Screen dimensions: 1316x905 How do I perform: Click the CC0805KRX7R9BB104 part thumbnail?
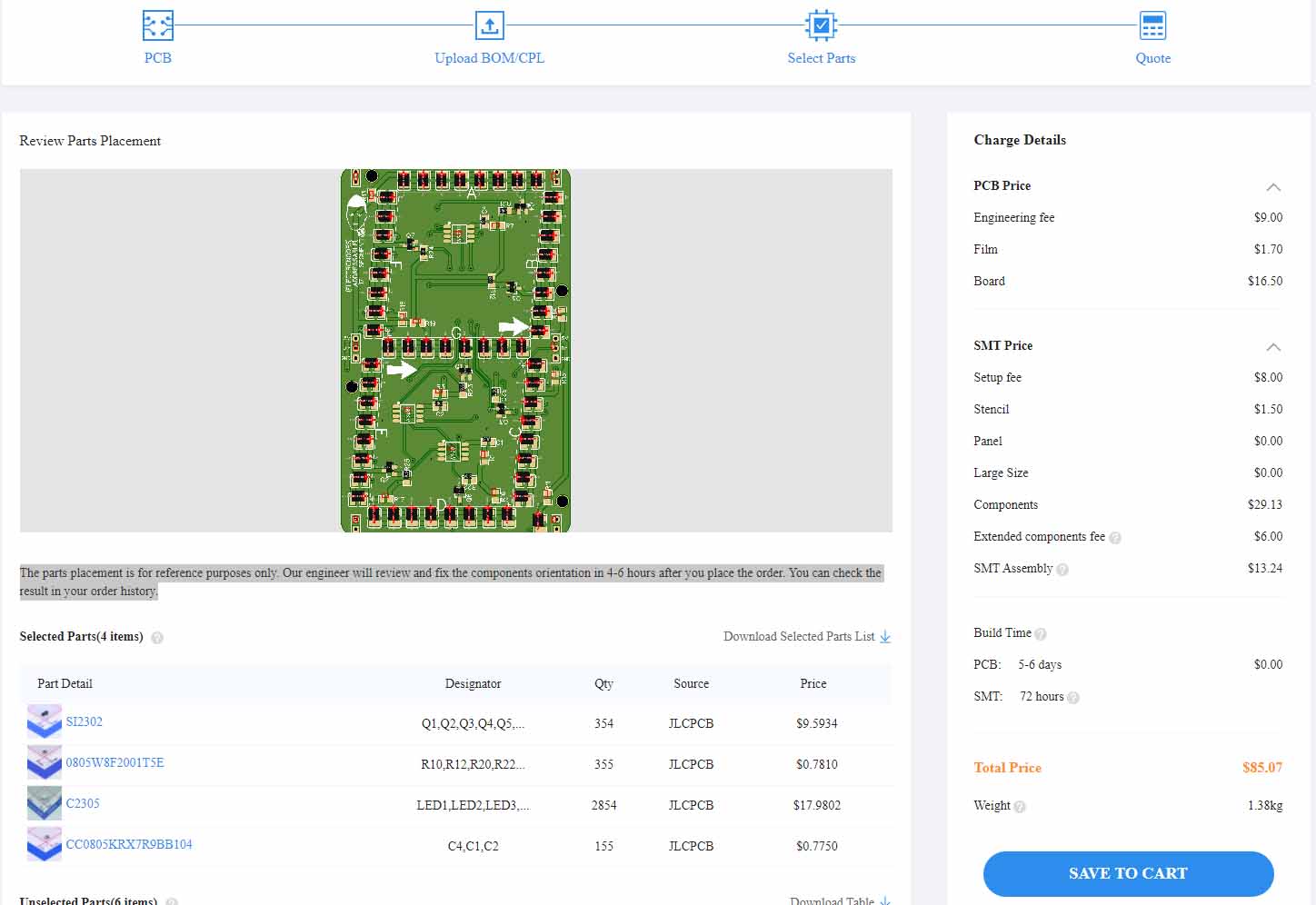pyautogui.click(x=44, y=844)
